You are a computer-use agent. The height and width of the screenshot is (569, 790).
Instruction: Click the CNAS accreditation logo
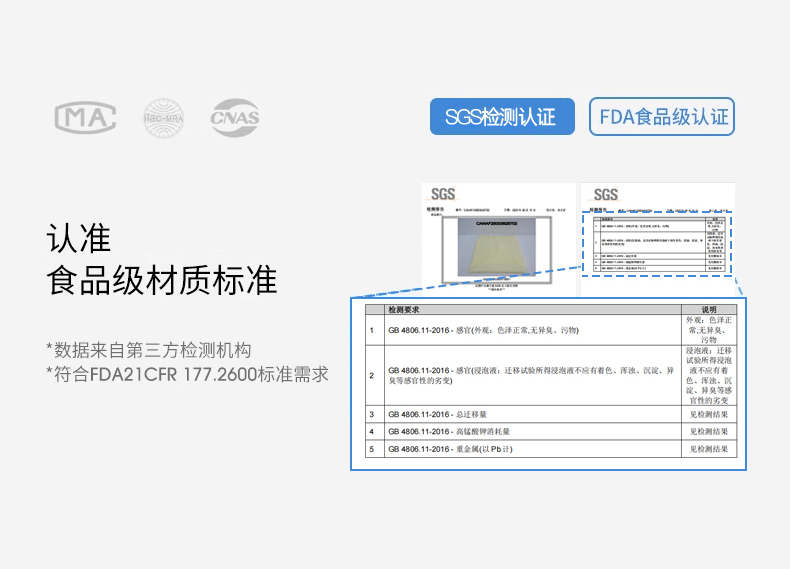pyautogui.click(x=235, y=118)
